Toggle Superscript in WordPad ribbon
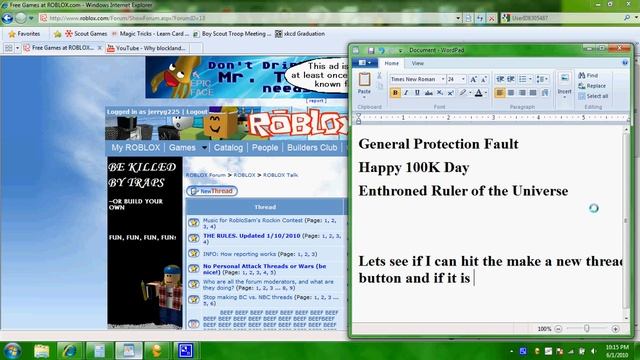The height and width of the screenshot is (360, 640). point(451,93)
